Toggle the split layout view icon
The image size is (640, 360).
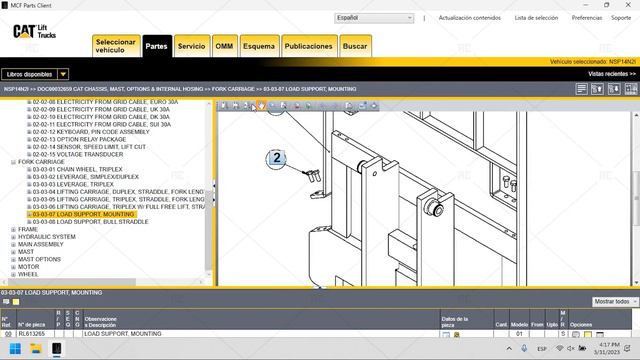click(x=631, y=89)
